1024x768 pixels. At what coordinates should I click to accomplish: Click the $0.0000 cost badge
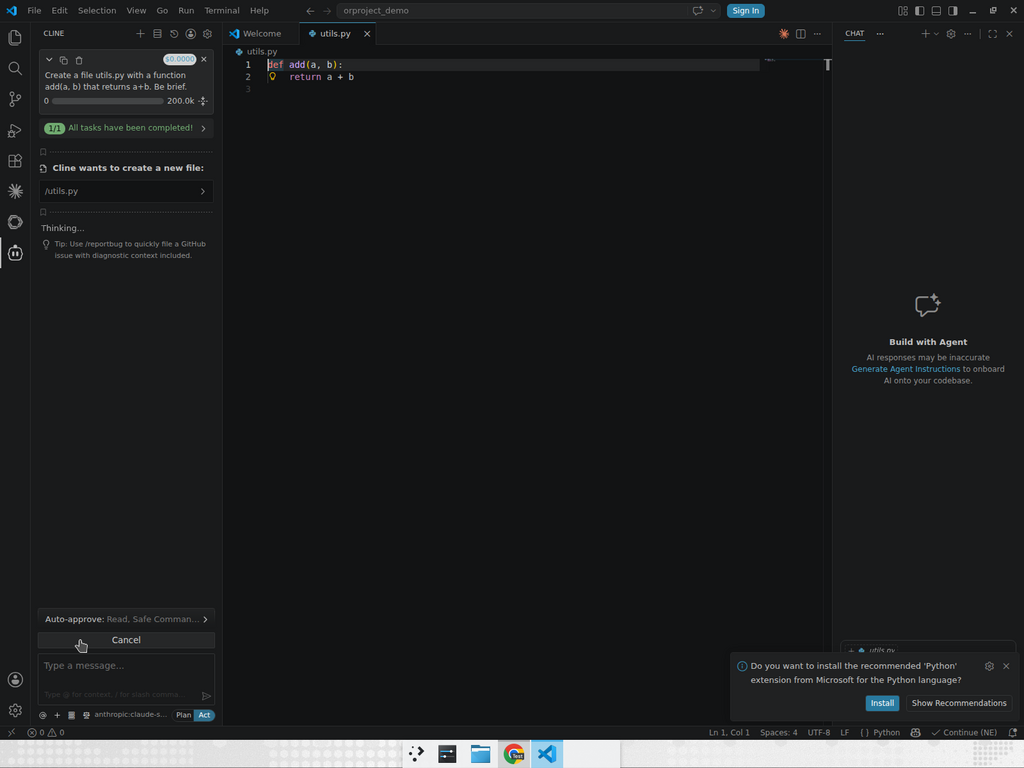click(x=180, y=59)
